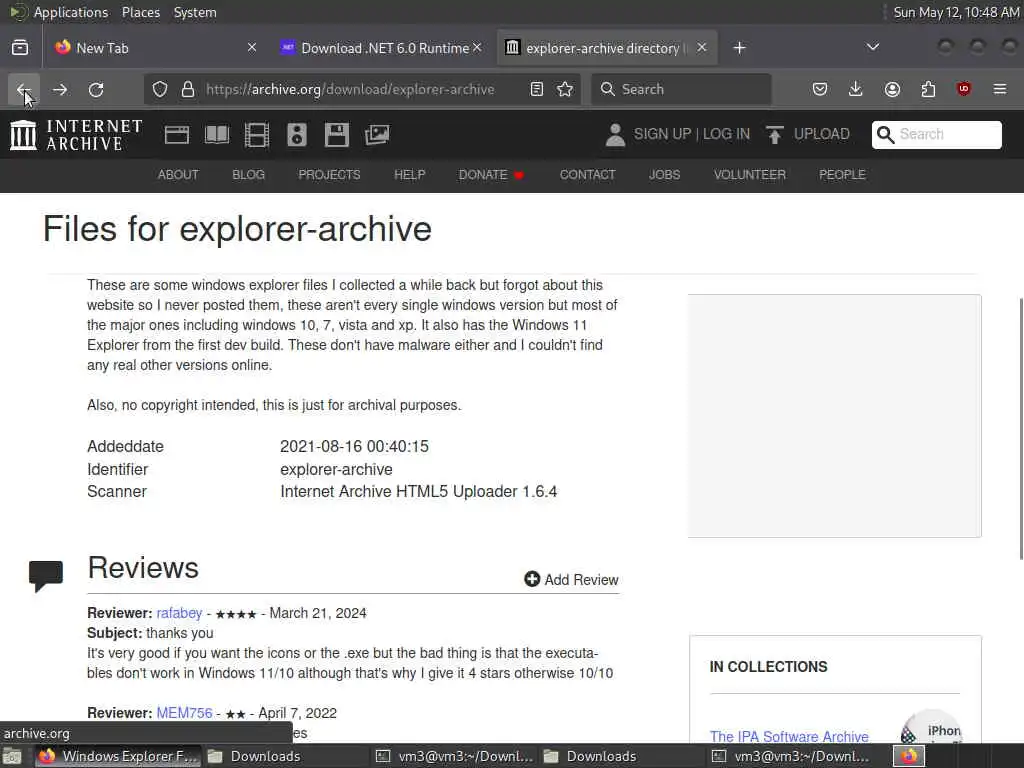Open the Audio speaker icon in Archive nav
This screenshot has width=1024, height=768.
click(x=296, y=135)
